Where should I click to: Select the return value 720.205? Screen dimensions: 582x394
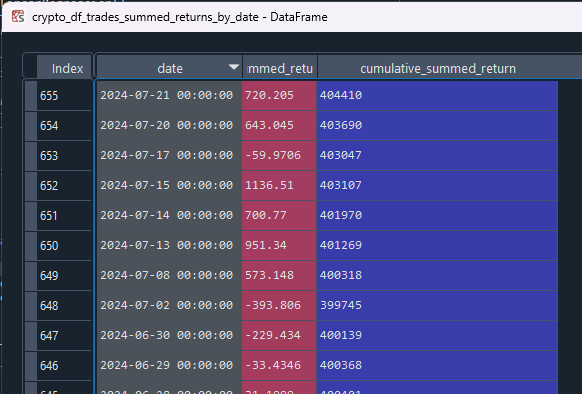point(279,95)
